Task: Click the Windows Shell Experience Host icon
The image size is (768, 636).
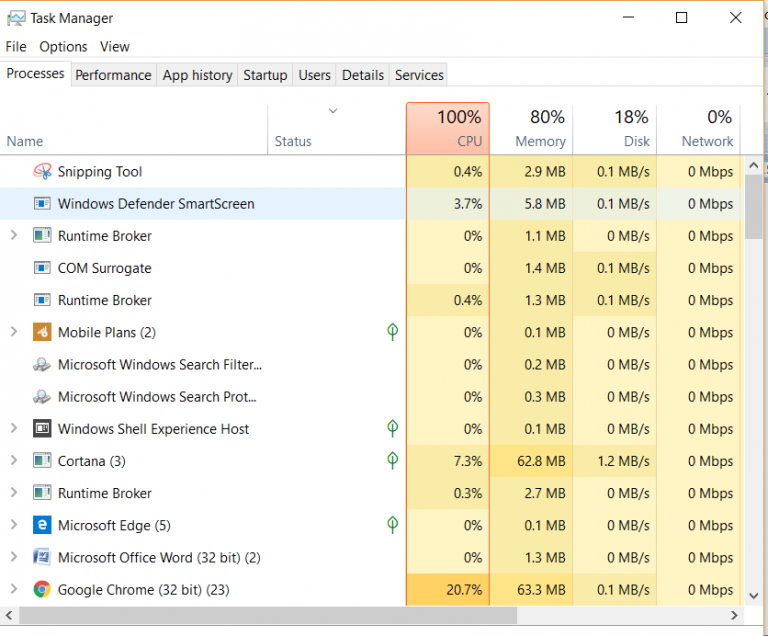Action: [x=42, y=429]
